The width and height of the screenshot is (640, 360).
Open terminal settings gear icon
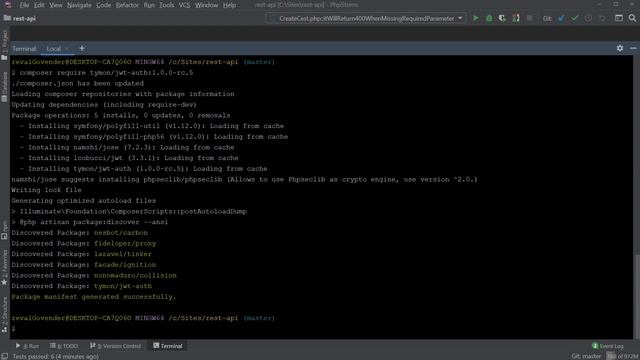(x=620, y=48)
